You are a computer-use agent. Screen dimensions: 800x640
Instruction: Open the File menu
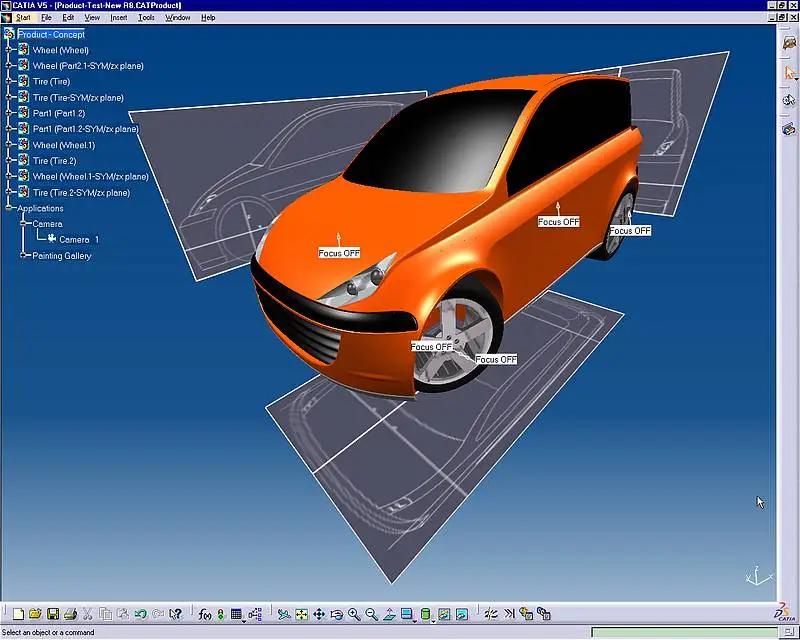[x=46, y=17]
